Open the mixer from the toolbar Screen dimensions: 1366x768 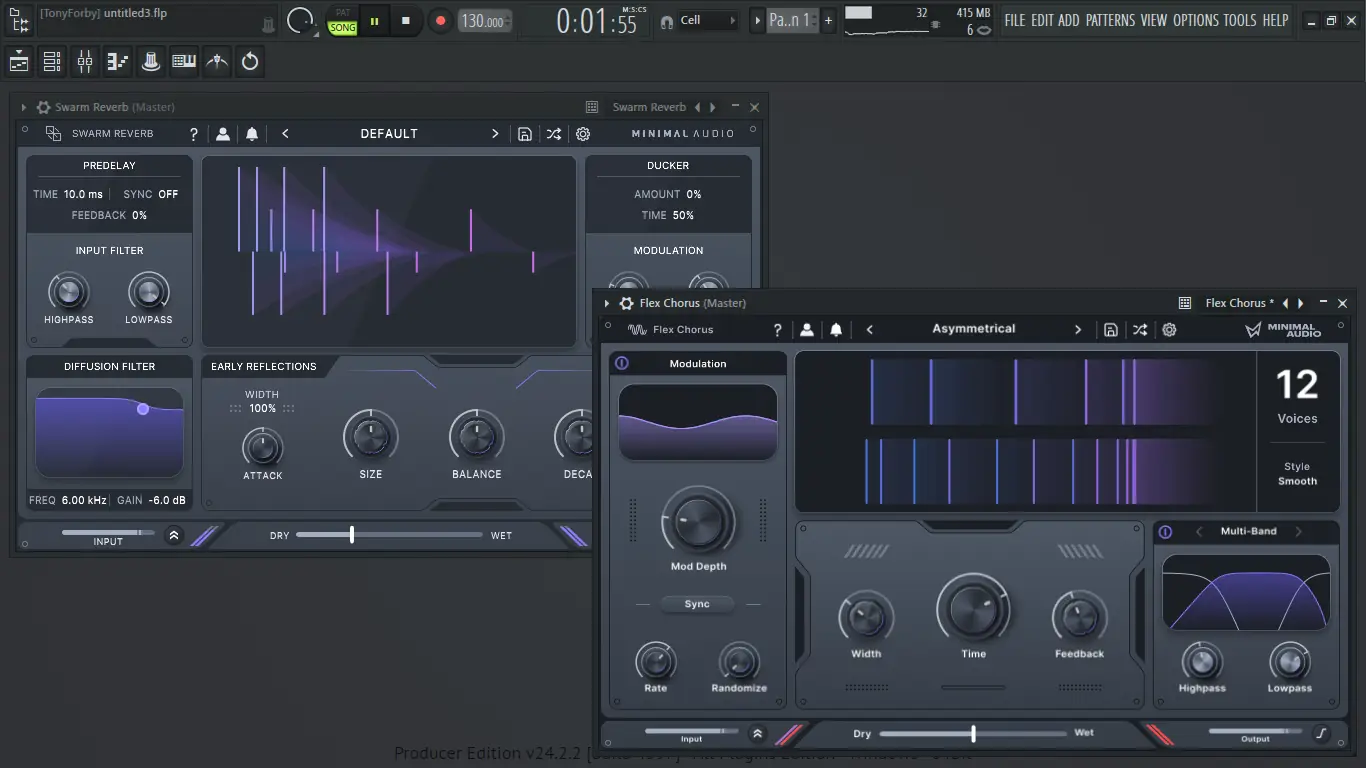[85, 62]
